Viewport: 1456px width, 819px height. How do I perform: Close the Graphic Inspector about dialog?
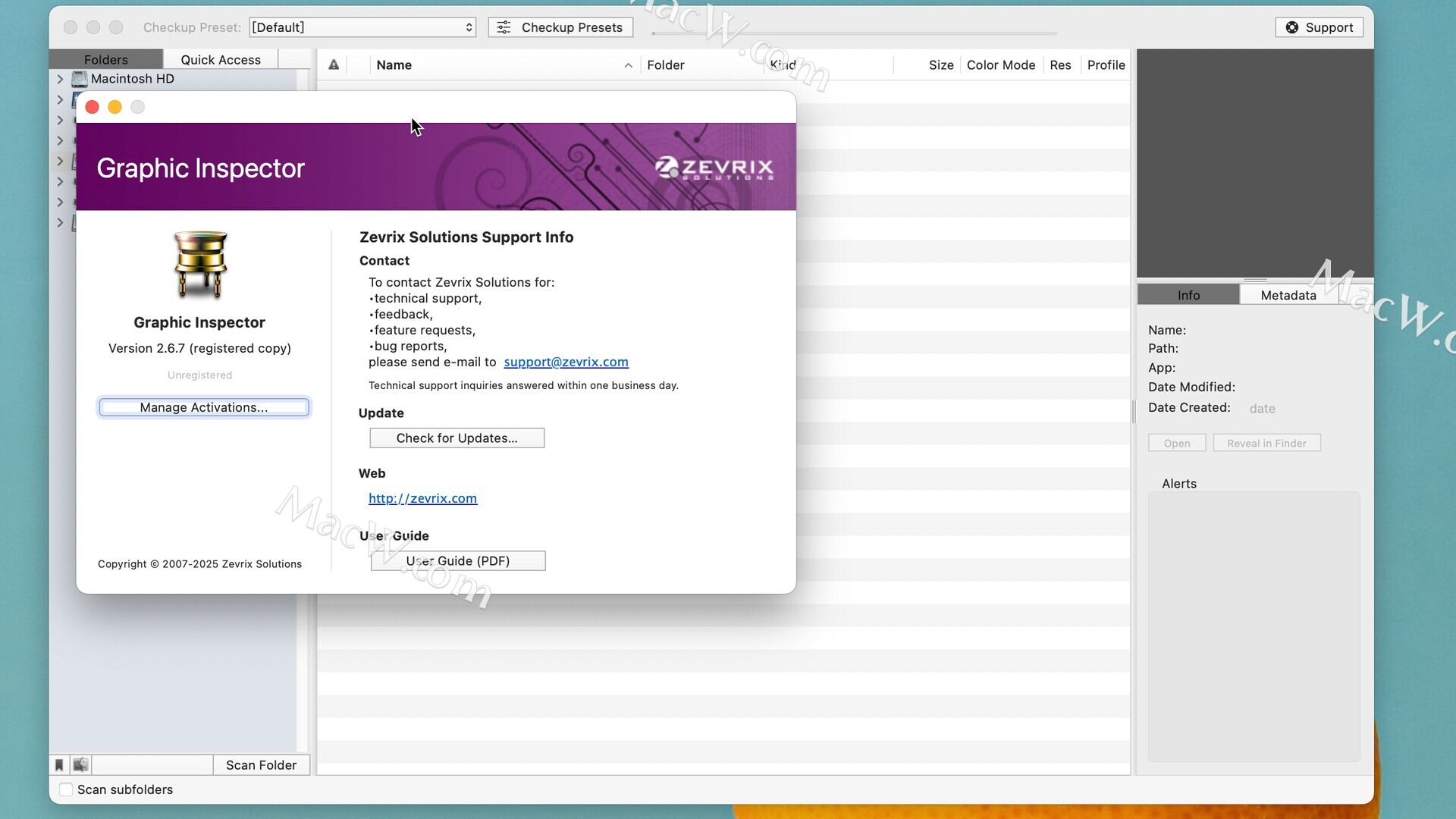coord(93,107)
